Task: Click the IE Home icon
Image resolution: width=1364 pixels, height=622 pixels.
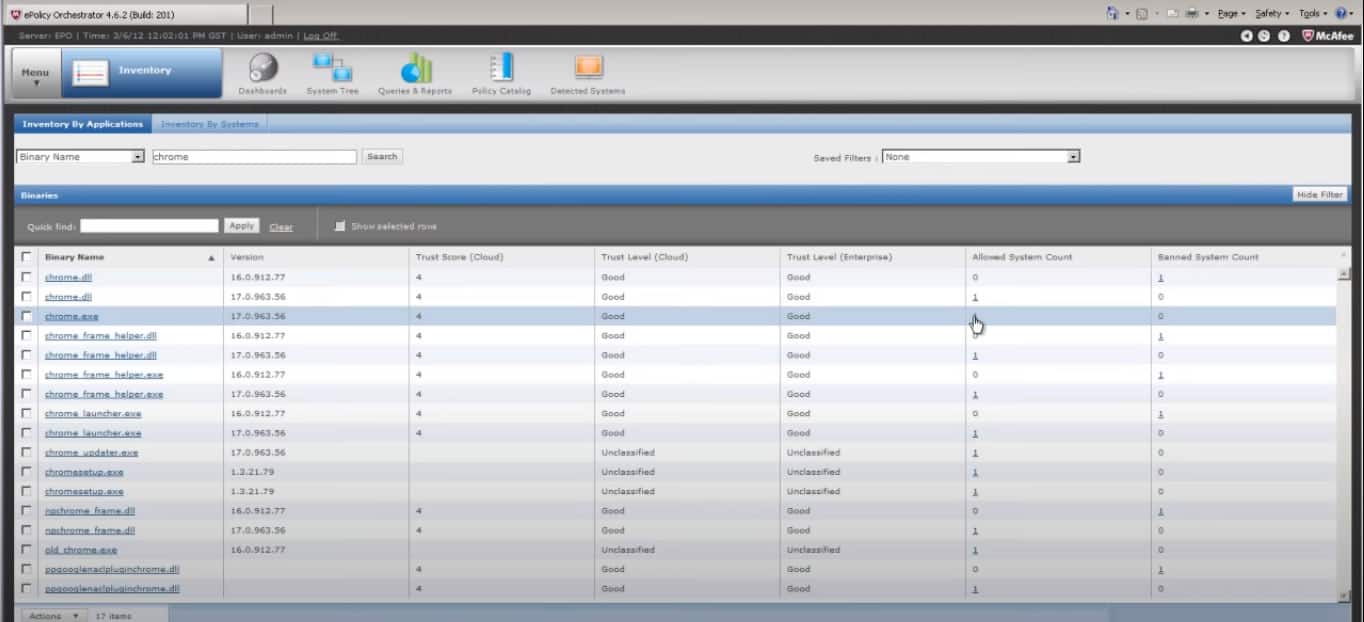Action: tap(1112, 13)
